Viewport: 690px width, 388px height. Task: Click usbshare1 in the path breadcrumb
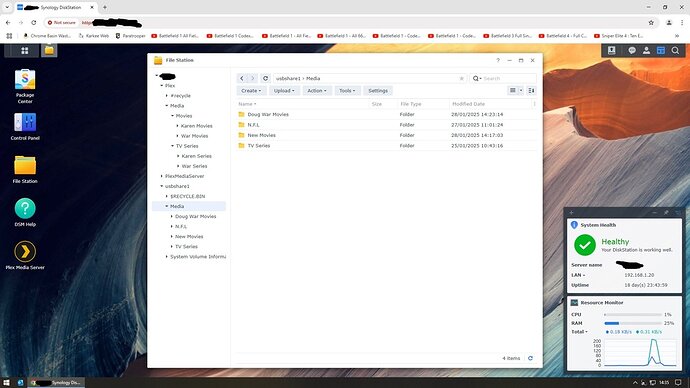288,78
